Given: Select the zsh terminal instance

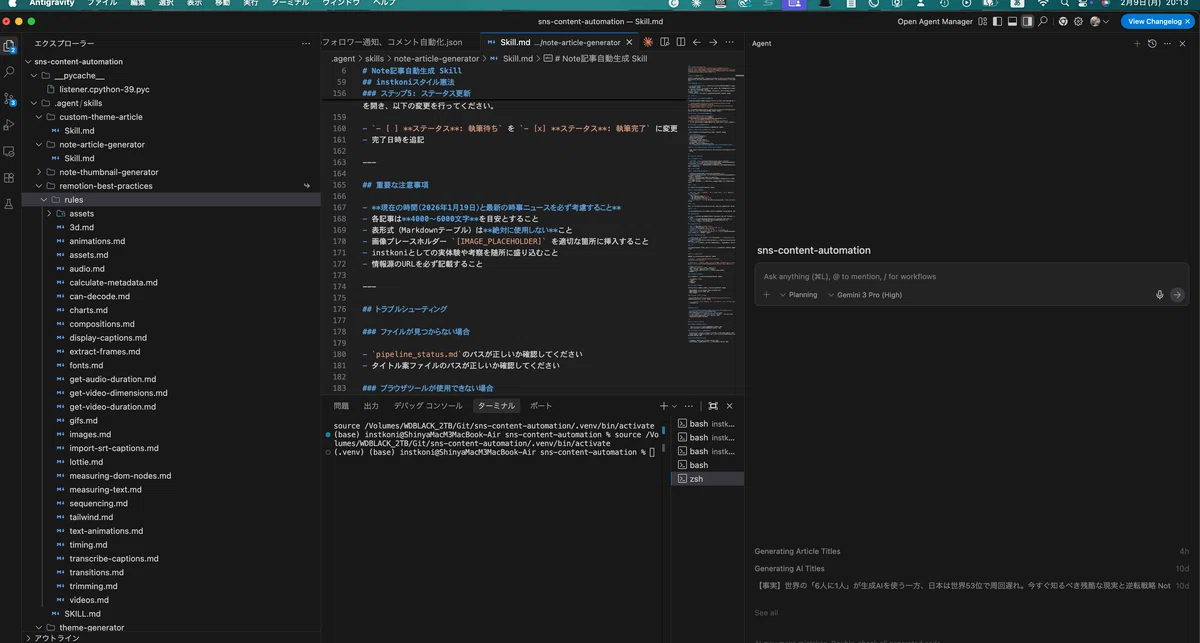Looking at the screenshot, I should (x=707, y=479).
